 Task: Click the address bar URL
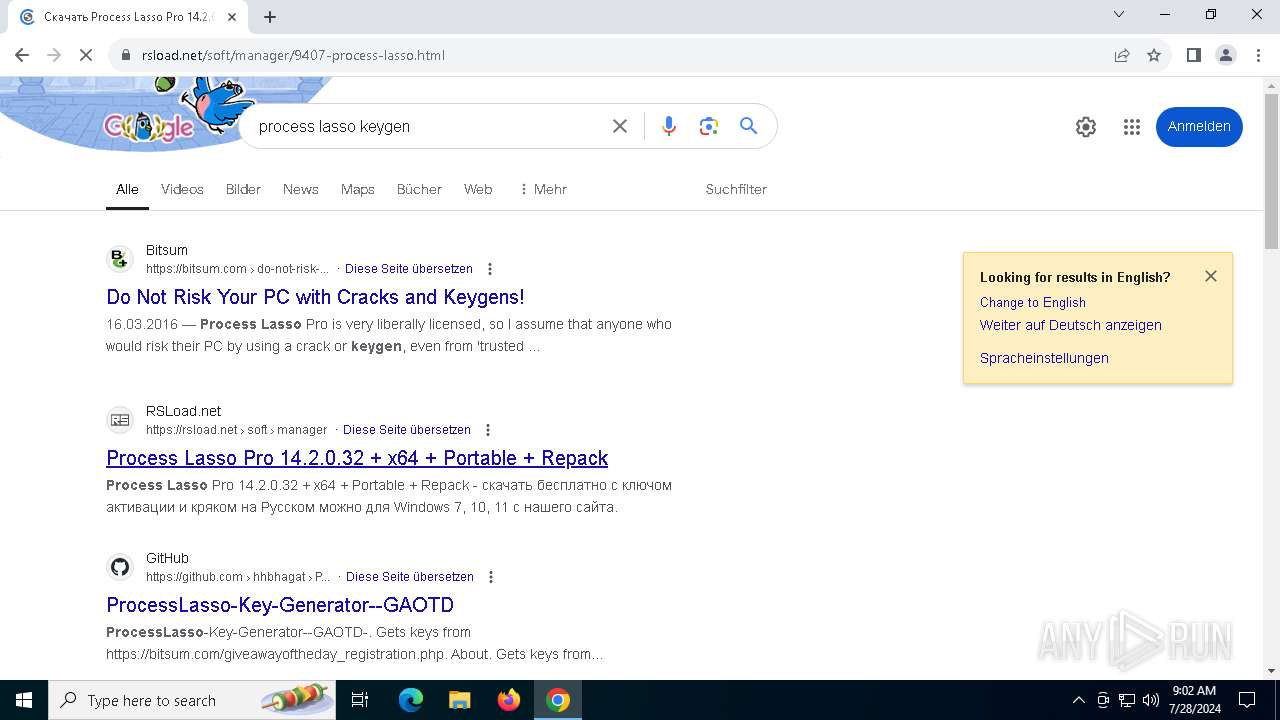coord(293,55)
